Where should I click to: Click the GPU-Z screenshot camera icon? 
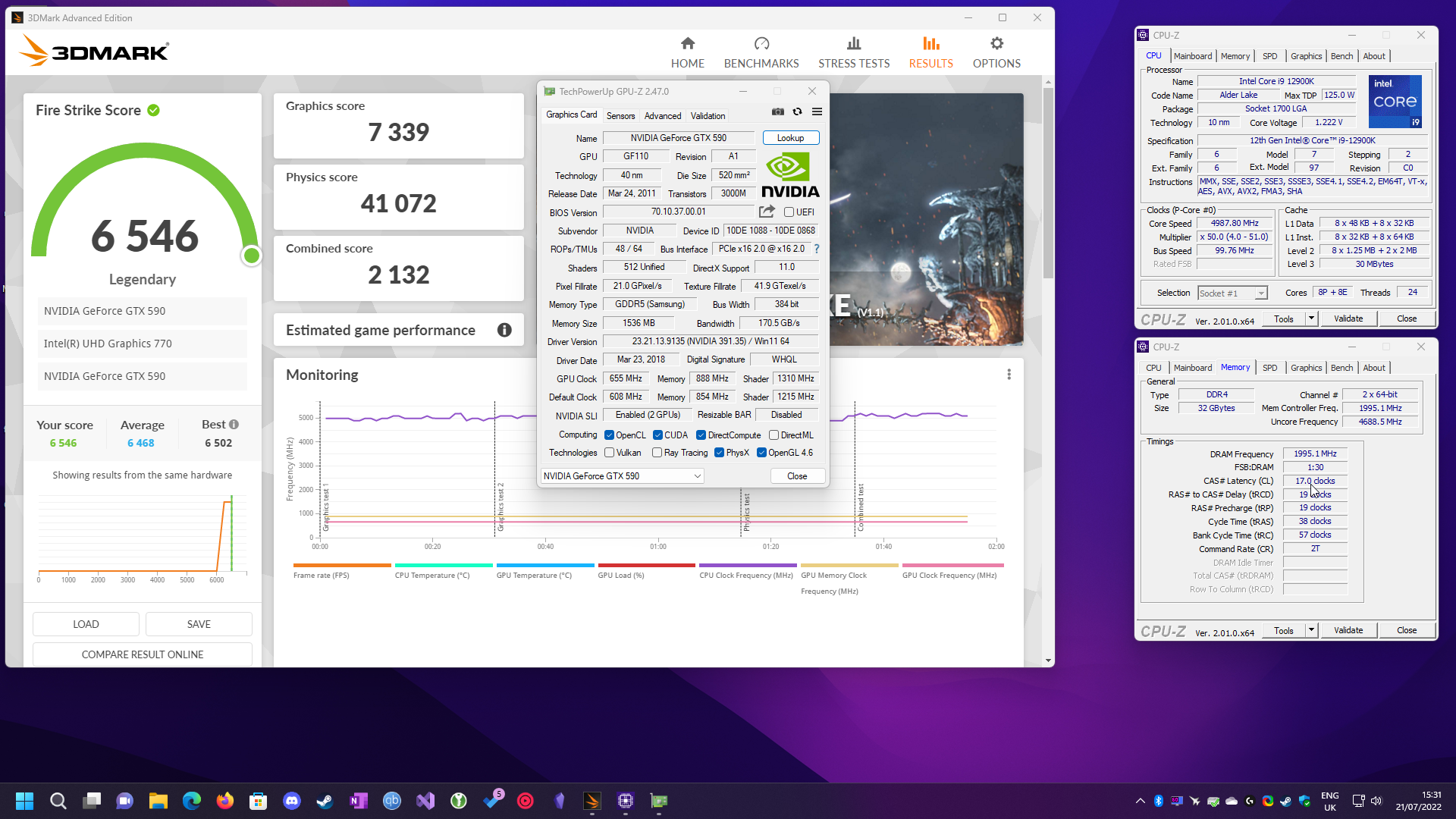pos(777,111)
